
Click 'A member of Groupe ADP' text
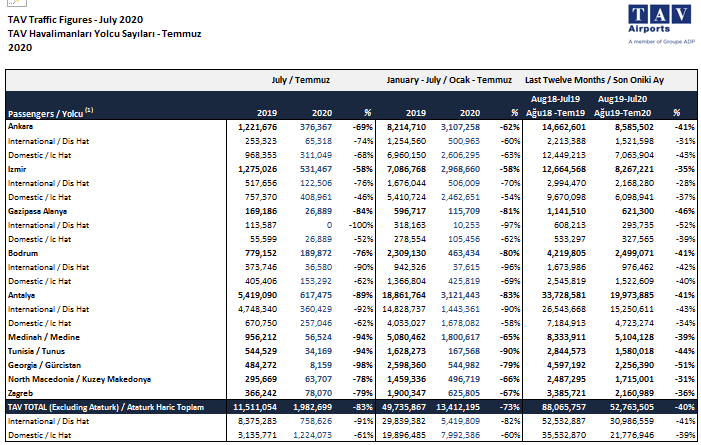click(x=662, y=42)
